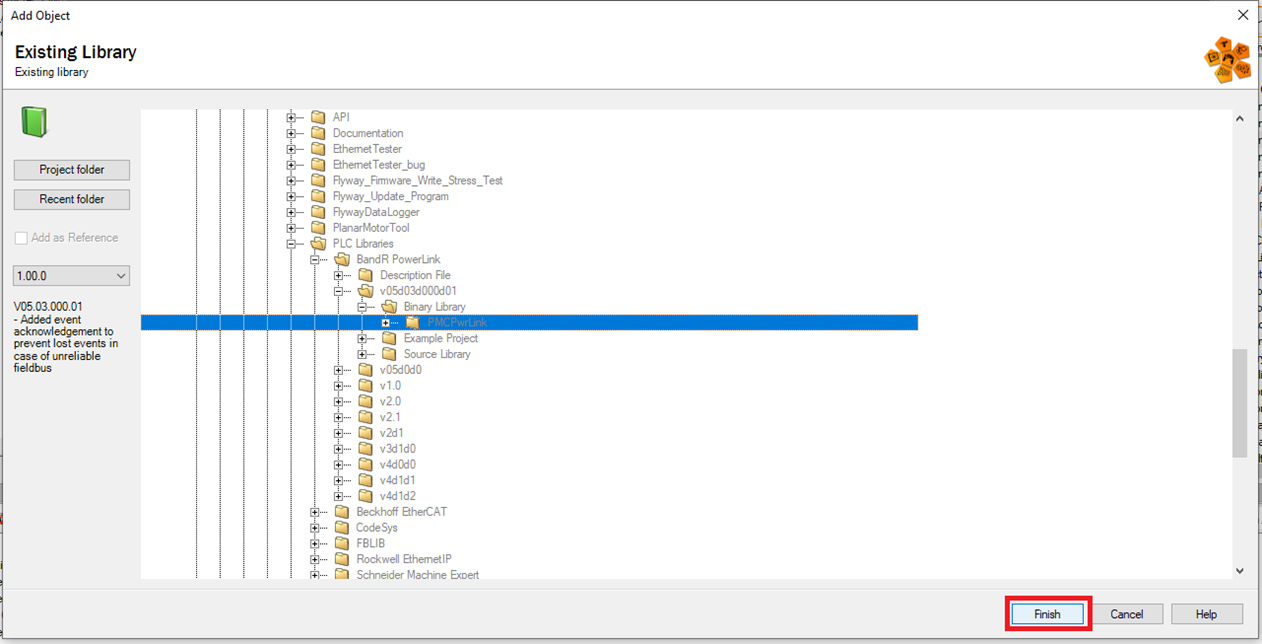The height and width of the screenshot is (644, 1262).
Task: Open the Recent folder button
Action: 72,199
